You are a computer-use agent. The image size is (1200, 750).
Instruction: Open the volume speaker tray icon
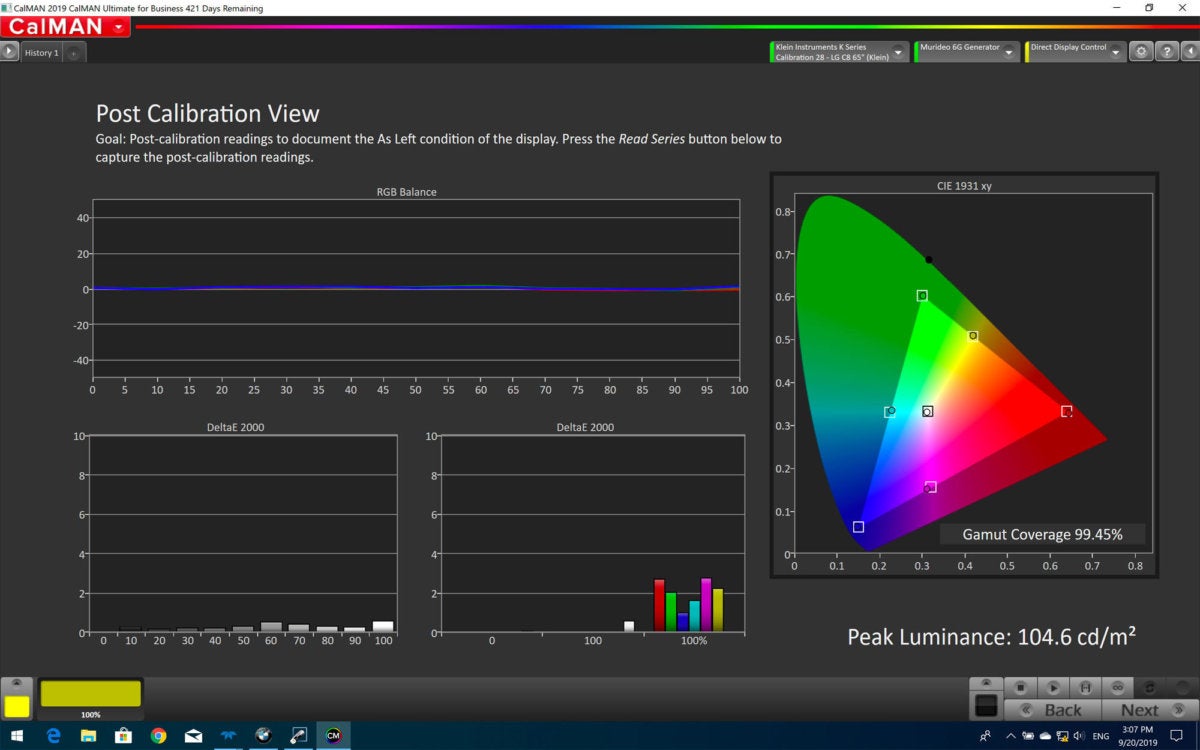pyautogui.click(x=1079, y=735)
